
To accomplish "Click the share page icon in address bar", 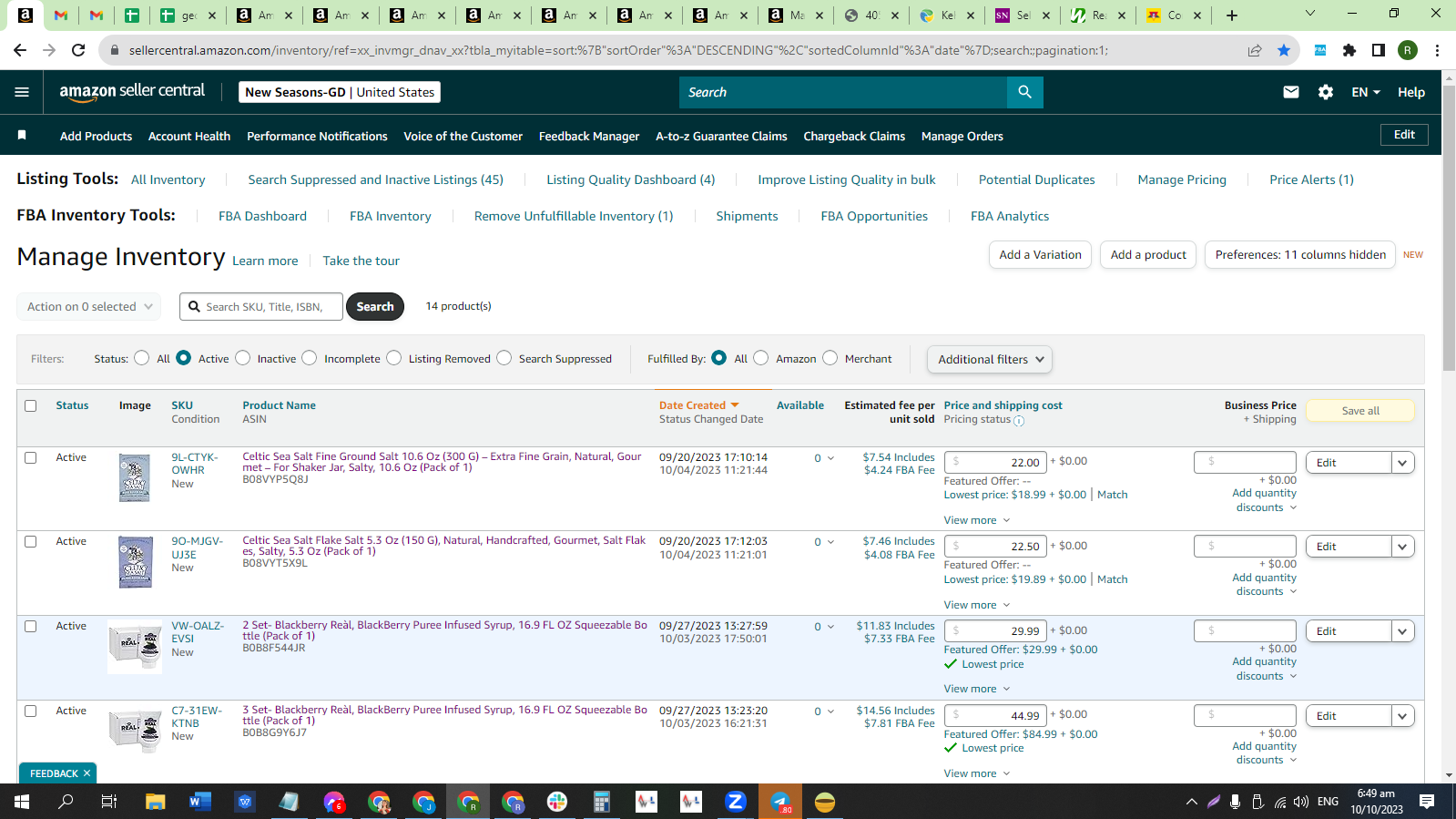I will tap(1255, 50).
